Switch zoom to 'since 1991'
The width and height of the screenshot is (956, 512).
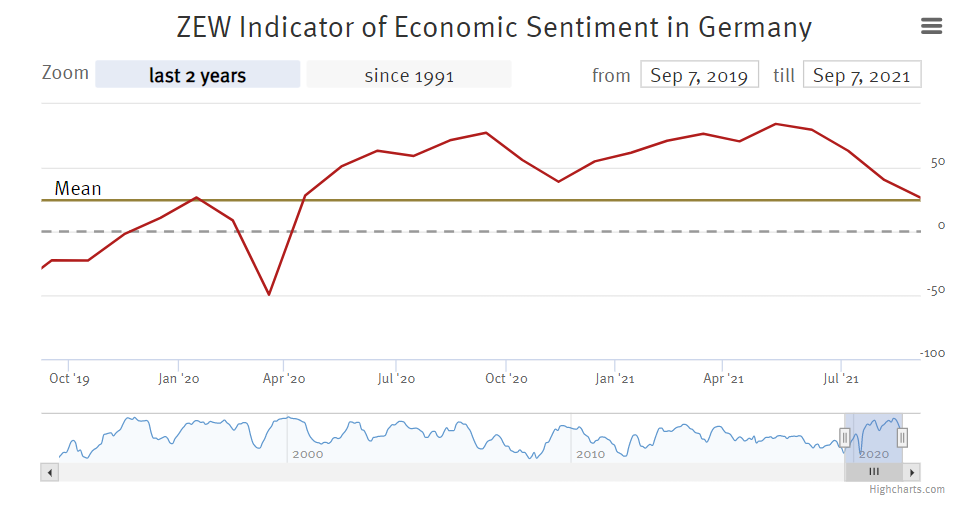pyautogui.click(x=409, y=75)
